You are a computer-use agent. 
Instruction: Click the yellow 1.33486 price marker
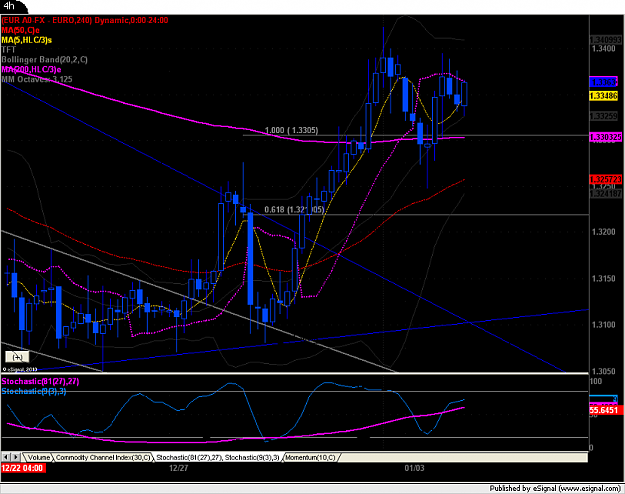click(x=603, y=96)
